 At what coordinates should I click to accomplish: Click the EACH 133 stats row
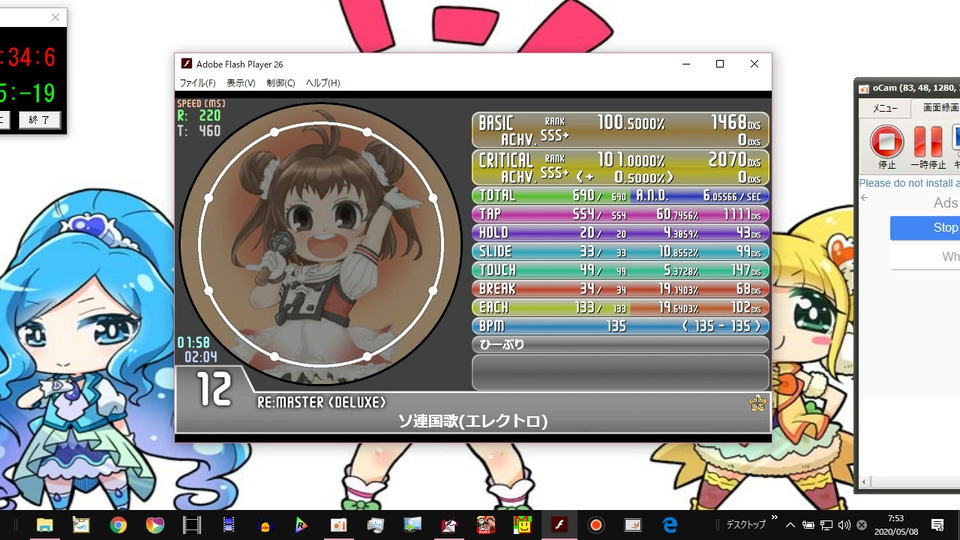tap(620, 307)
